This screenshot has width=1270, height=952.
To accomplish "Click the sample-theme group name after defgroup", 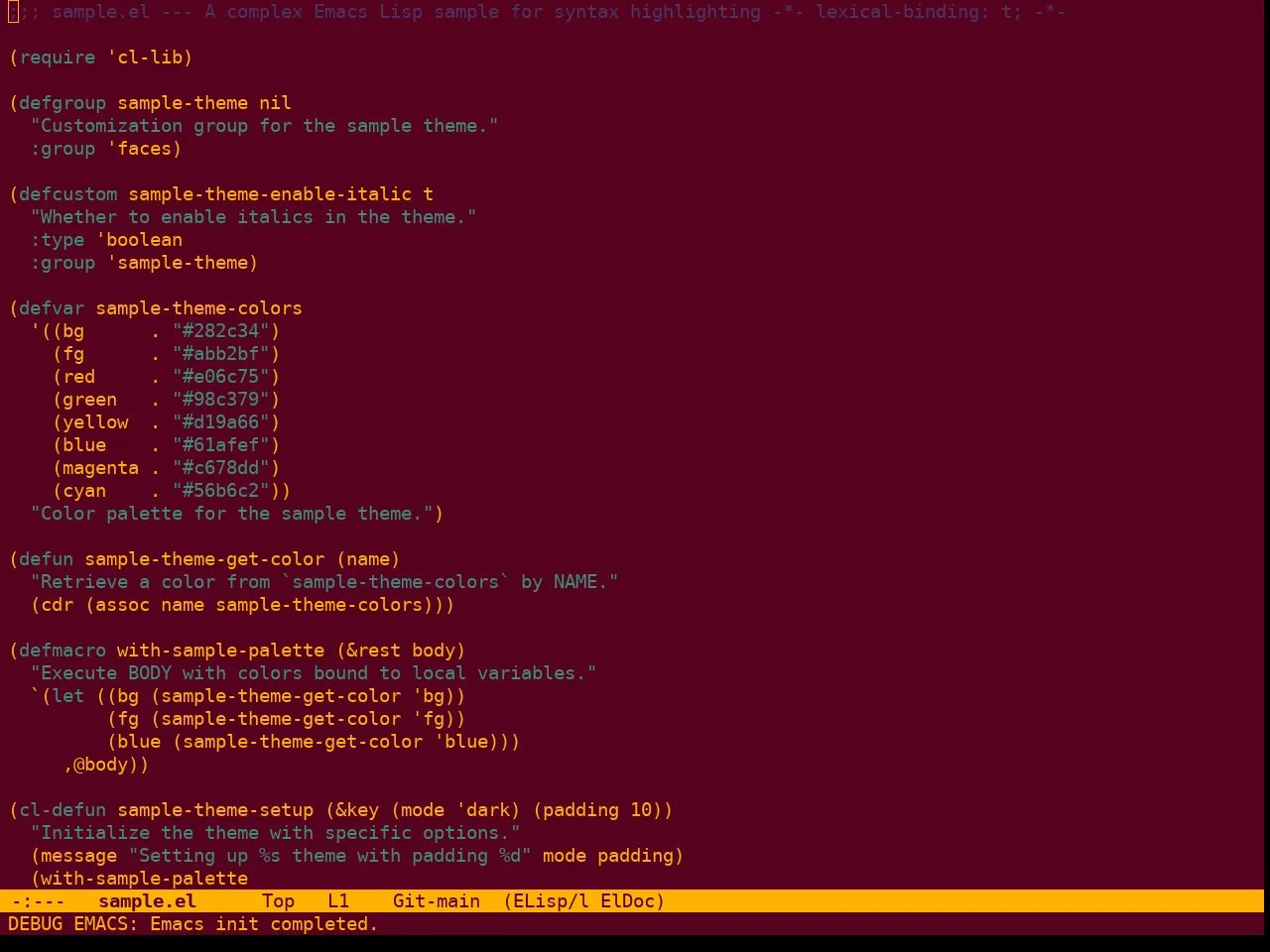I will (x=183, y=103).
